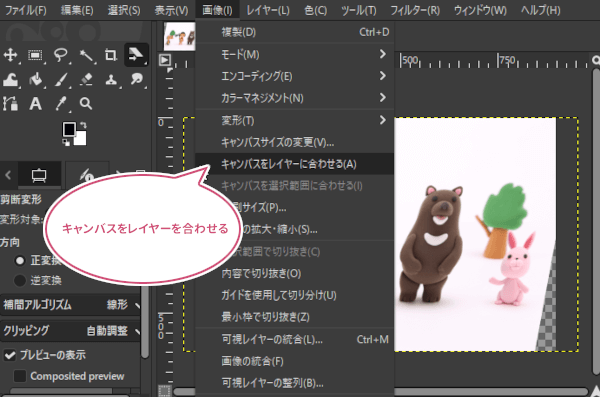Toggle quick mask at bottom-left of canvas

click(165, 391)
